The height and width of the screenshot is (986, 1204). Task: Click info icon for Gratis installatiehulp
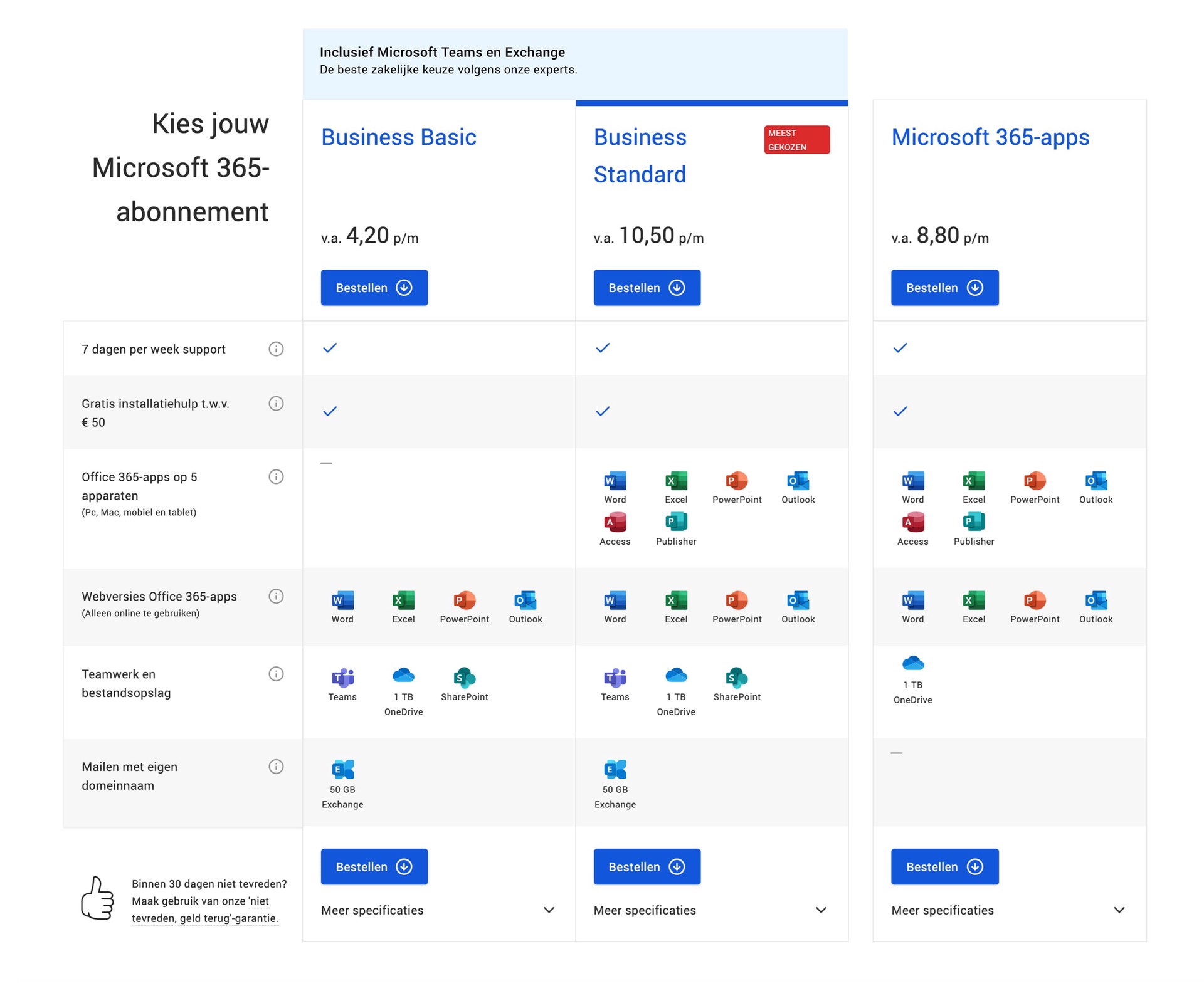[276, 404]
